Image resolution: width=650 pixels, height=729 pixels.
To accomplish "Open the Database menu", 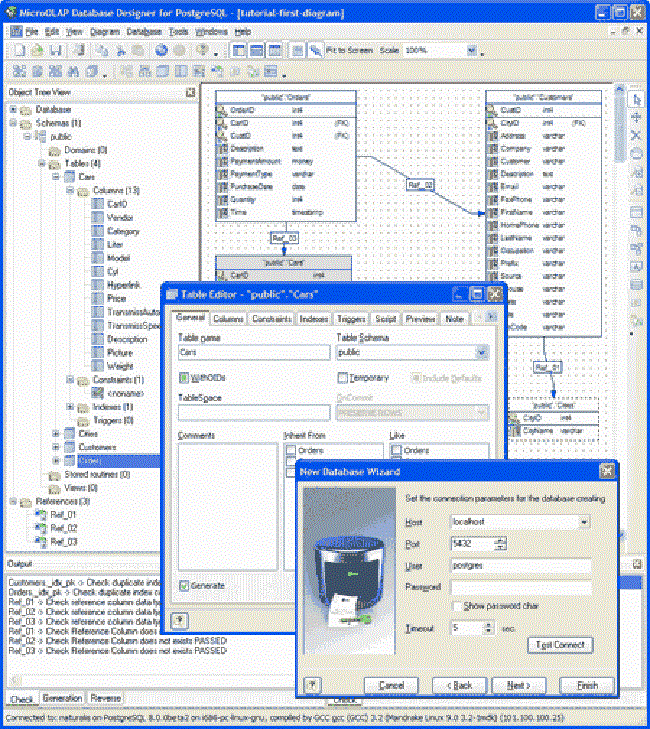I will point(144,32).
